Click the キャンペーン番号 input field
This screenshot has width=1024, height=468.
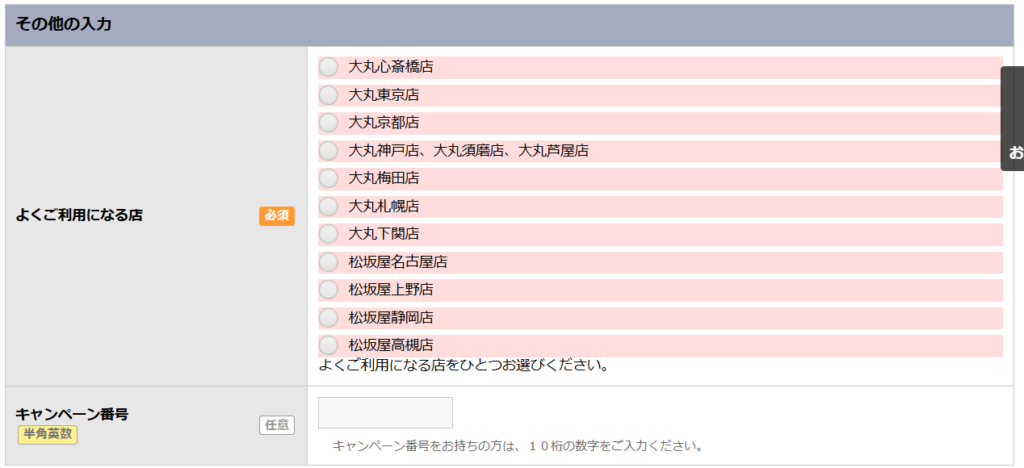pos(385,412)
